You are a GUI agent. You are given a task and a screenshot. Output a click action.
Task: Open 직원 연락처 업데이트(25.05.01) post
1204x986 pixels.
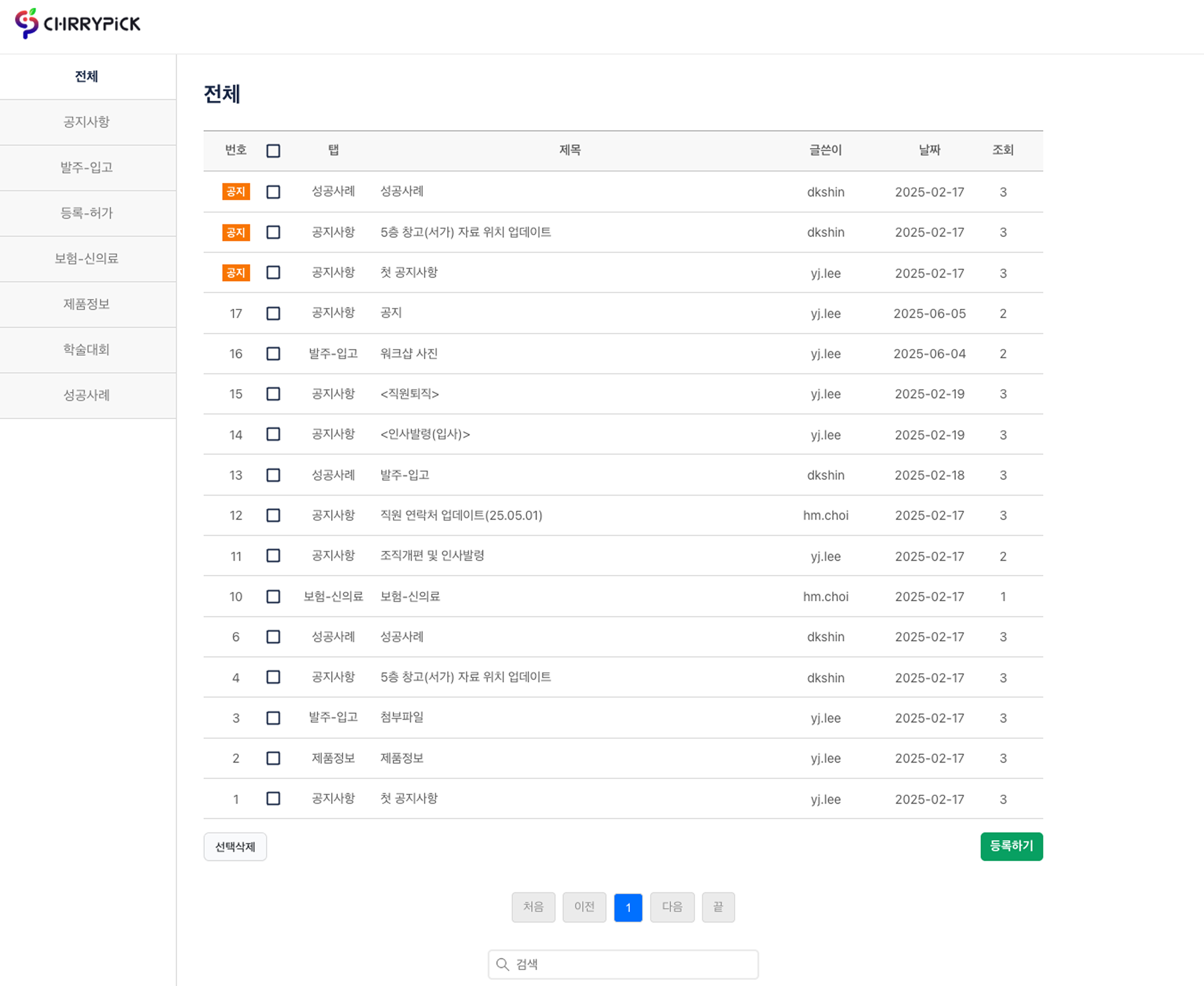tap(461, 515)
